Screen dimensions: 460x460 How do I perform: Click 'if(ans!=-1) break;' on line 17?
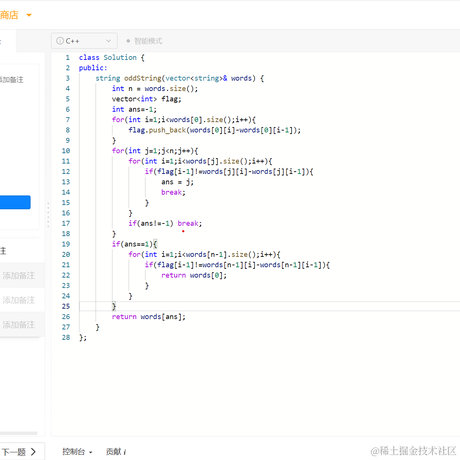[x=165, y=223]
